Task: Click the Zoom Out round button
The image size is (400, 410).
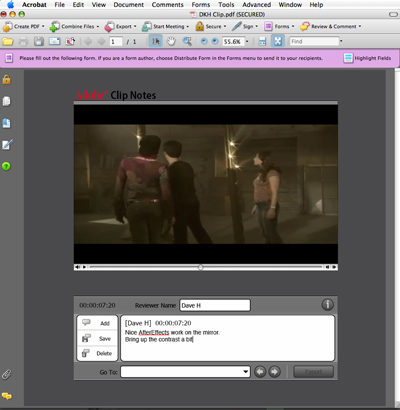Action: click(x=204, y=41)
